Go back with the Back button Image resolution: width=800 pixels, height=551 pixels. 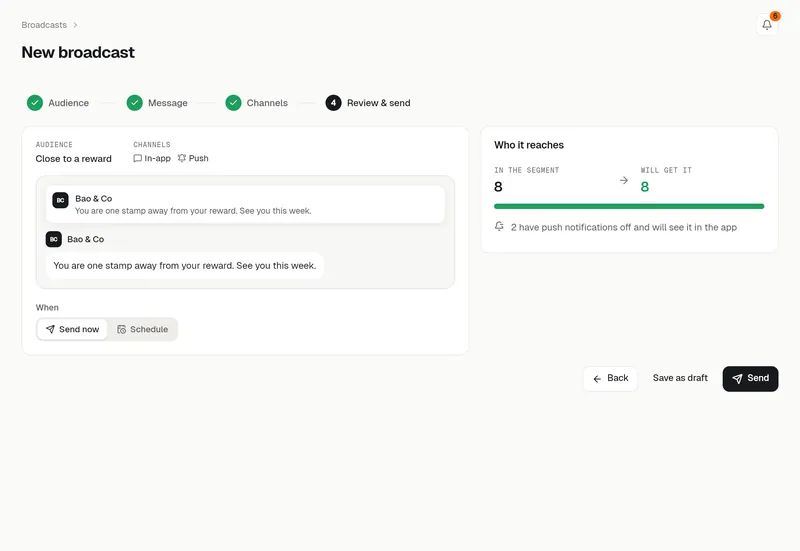pos(610,379)
